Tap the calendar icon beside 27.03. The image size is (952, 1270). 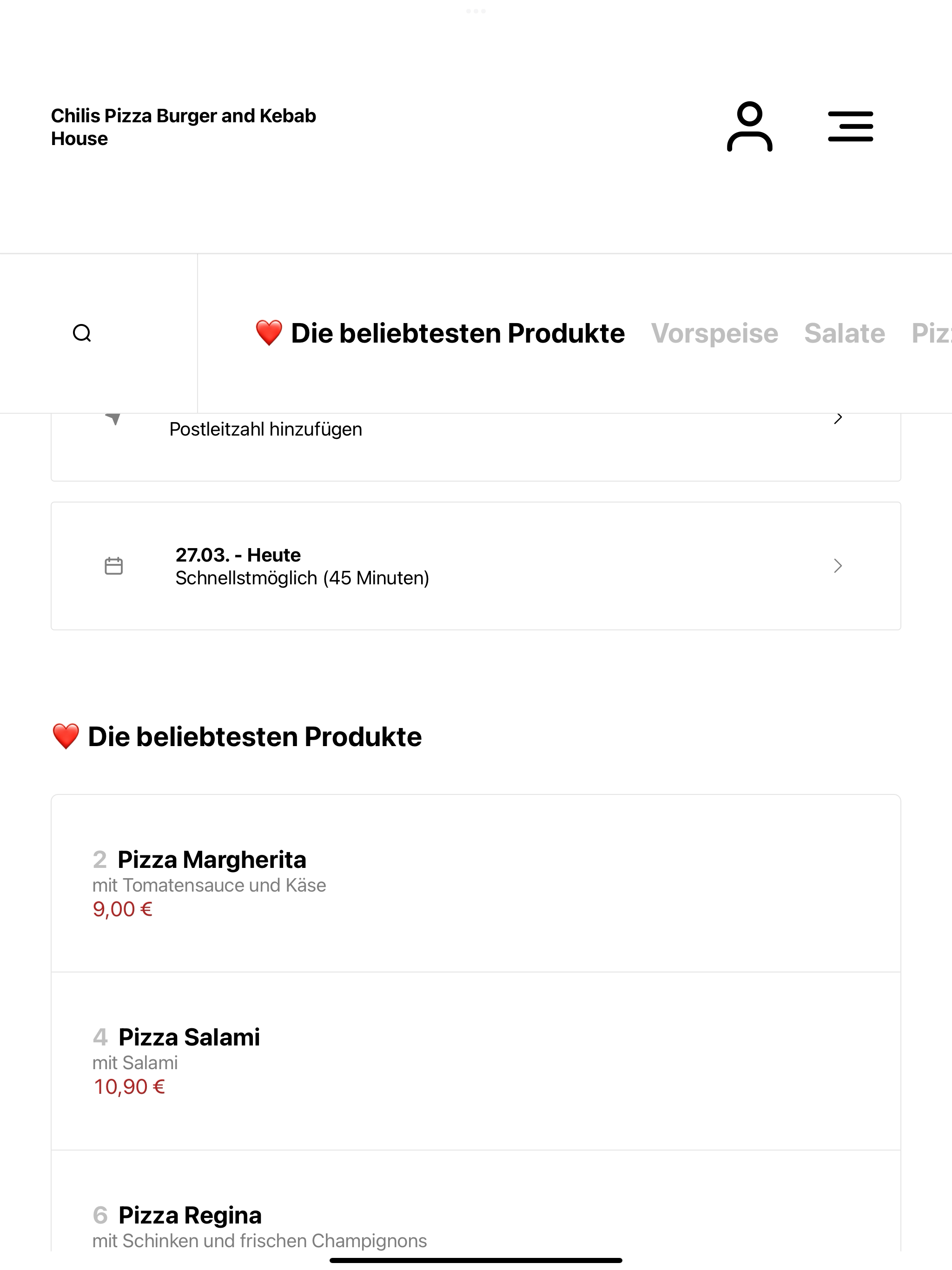pyautogui.click(x=114, y=566)
